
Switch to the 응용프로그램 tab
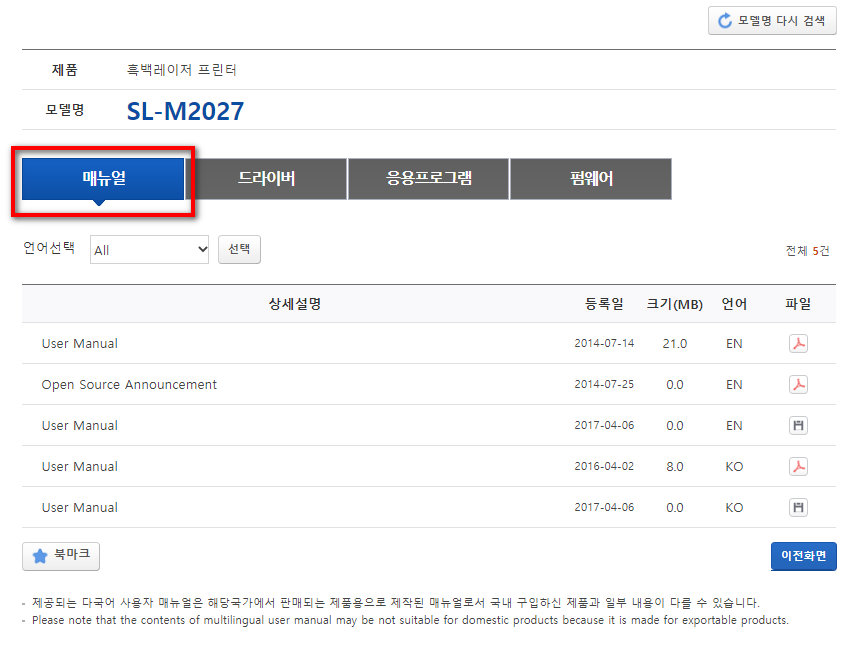[x=429, y=179]
